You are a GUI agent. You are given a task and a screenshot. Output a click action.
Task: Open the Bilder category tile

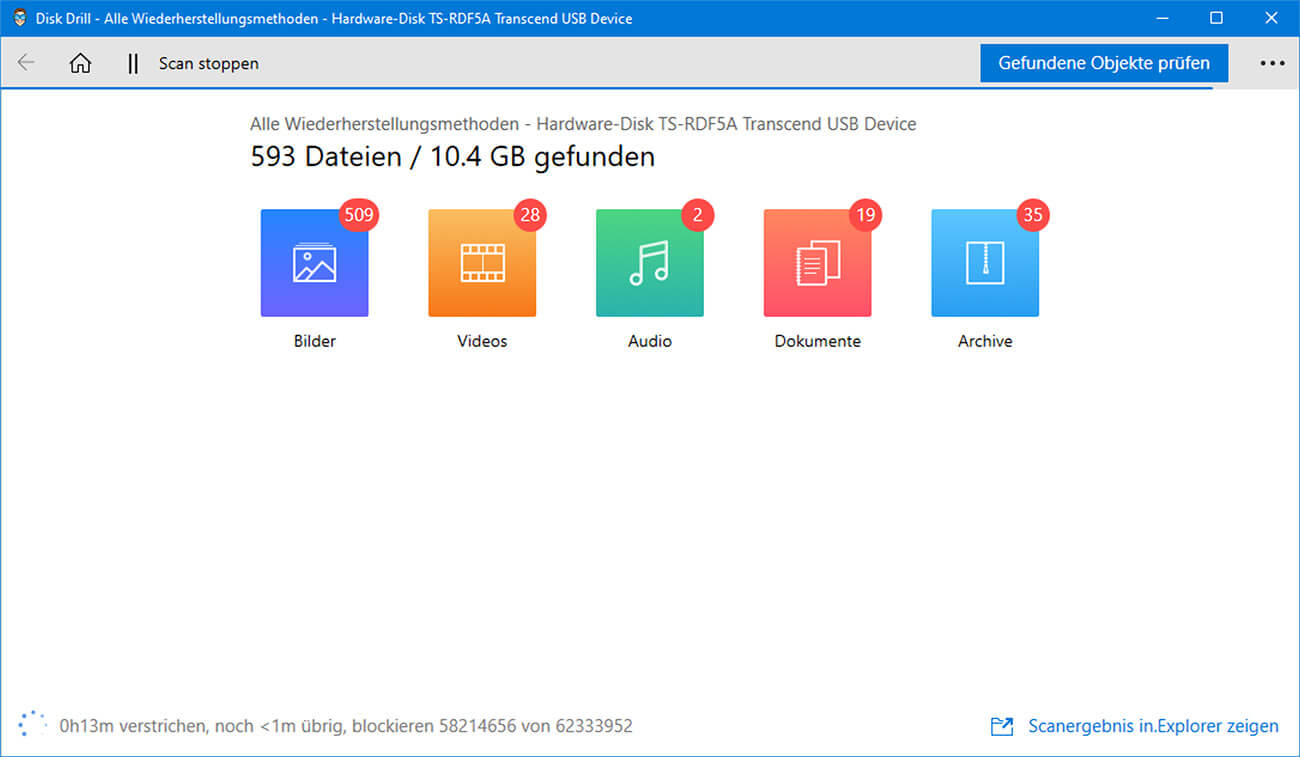coord(314,263)
